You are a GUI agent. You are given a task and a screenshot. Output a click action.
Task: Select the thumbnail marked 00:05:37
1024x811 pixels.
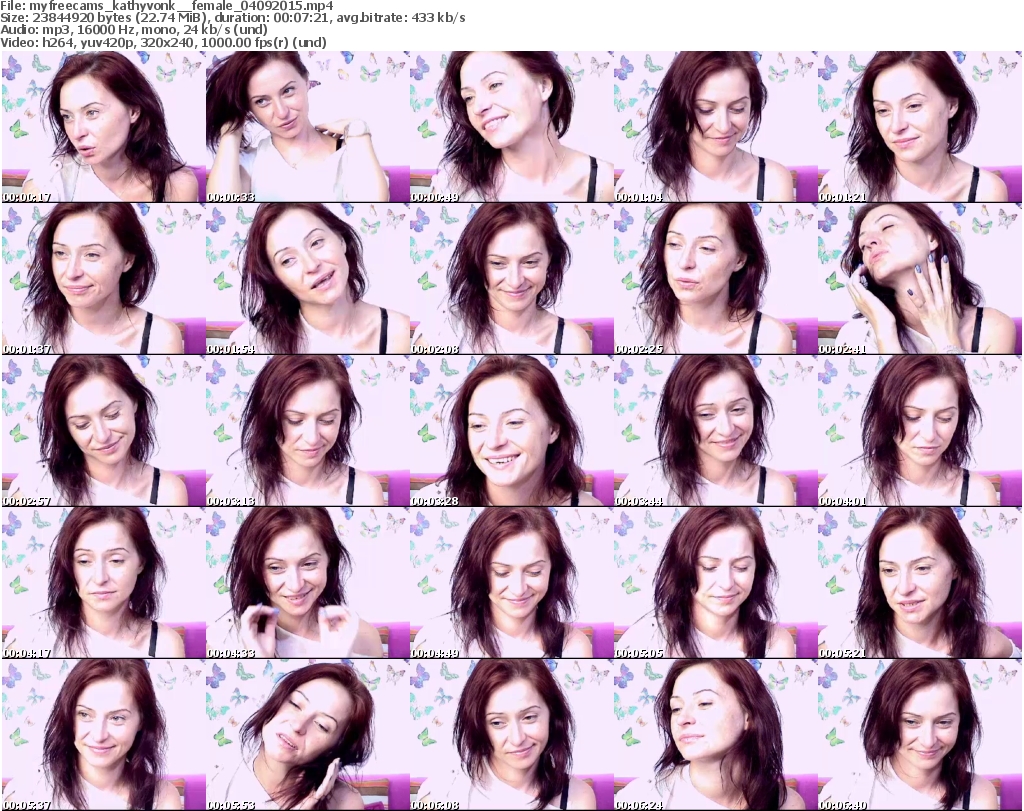click(x=104, y=735)
